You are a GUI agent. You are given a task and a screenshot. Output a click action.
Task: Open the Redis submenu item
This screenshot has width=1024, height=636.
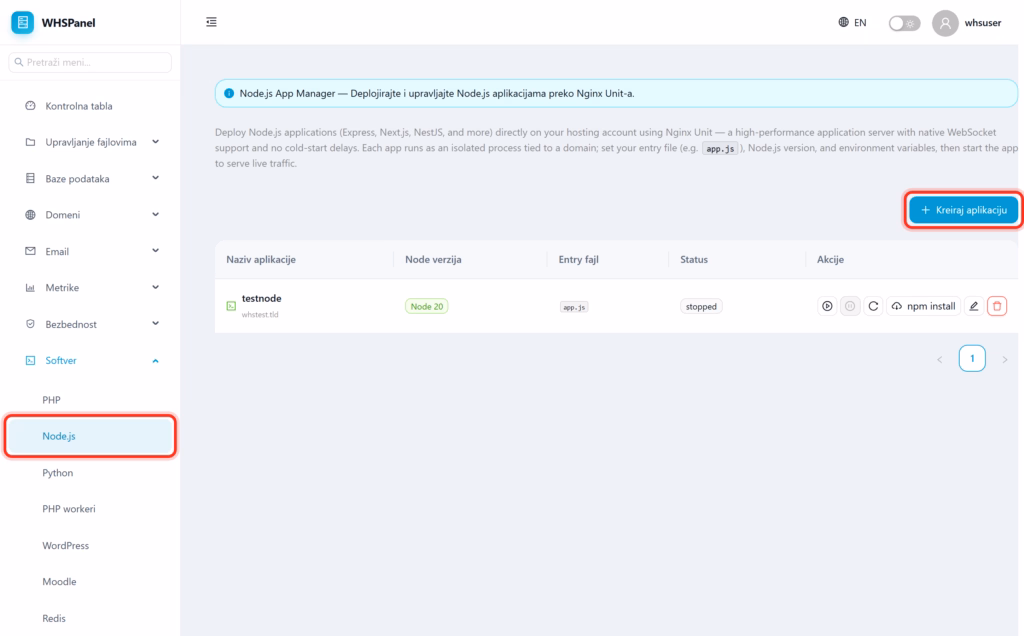(x=90, y=618)
